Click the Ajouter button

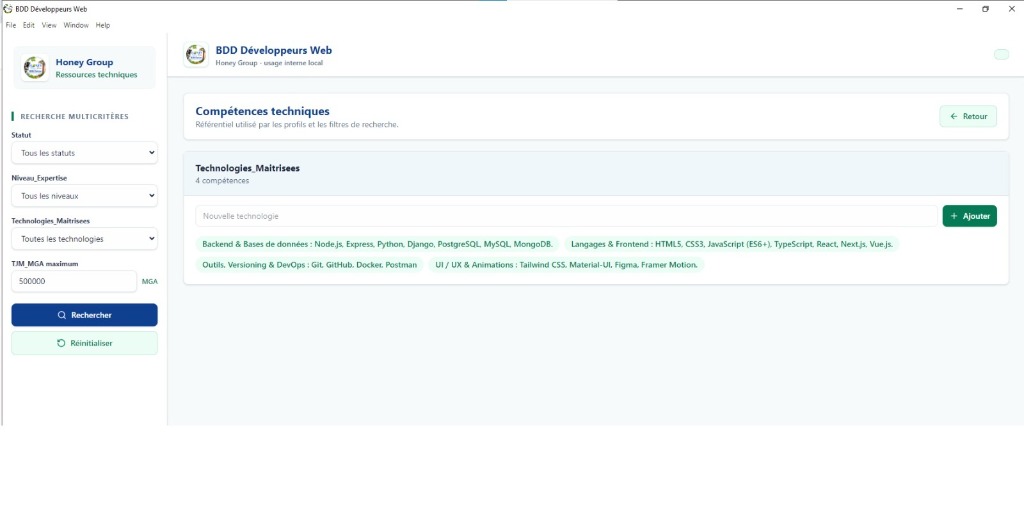pyautogui.click(x=969, y=216)
